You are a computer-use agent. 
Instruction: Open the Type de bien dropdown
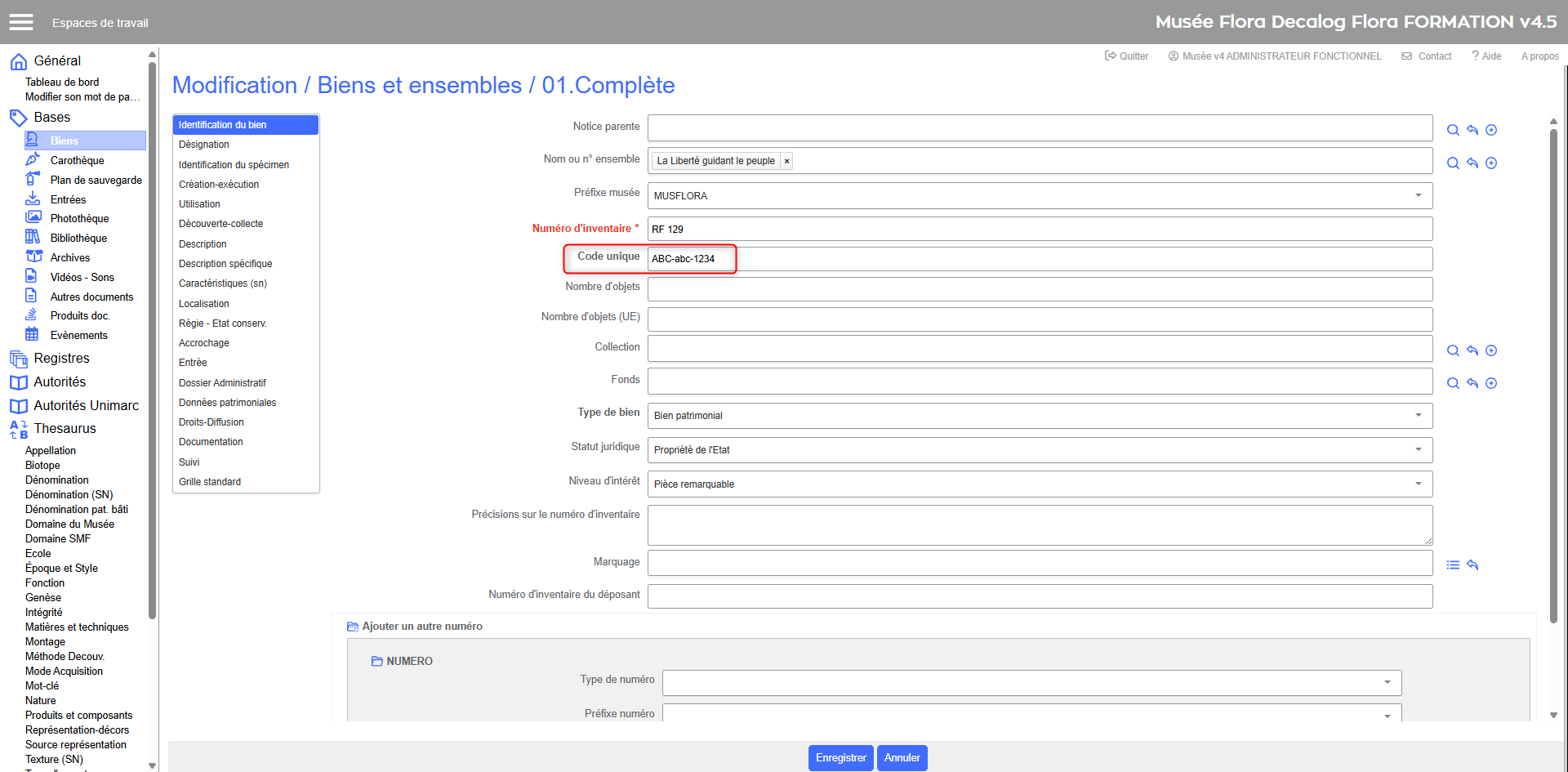(1418, 416)
